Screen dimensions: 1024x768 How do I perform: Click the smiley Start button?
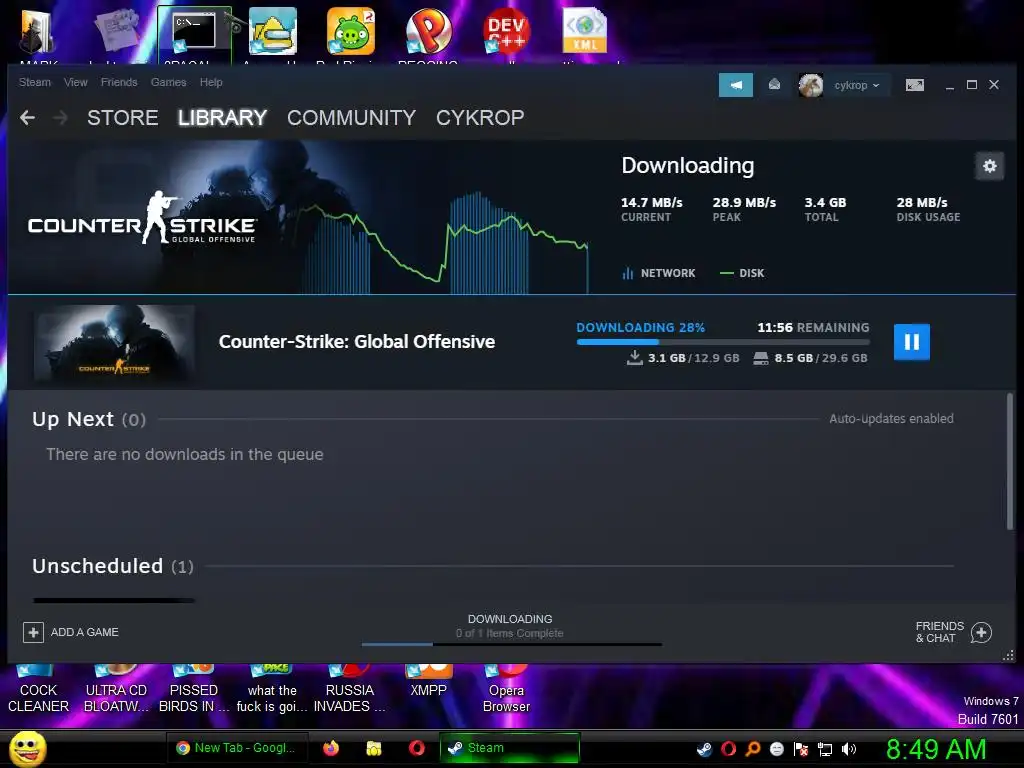tap(27, 748)
